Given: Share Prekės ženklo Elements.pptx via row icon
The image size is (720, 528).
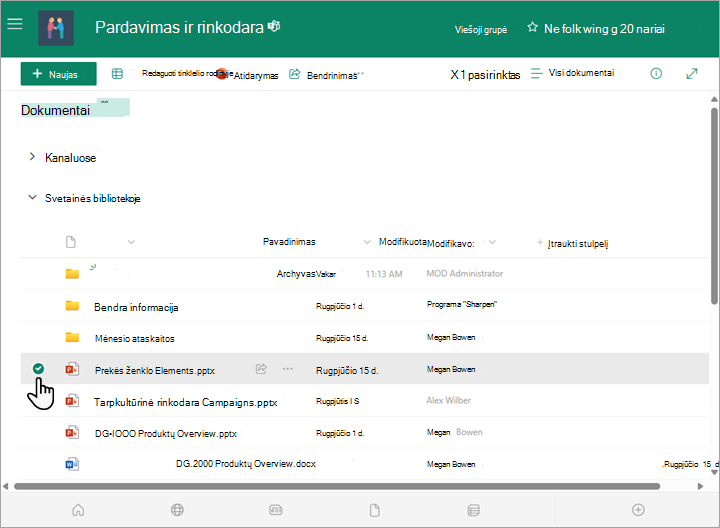Looking at the screenshot, I should pyautogui.click(x=261, y=368).
